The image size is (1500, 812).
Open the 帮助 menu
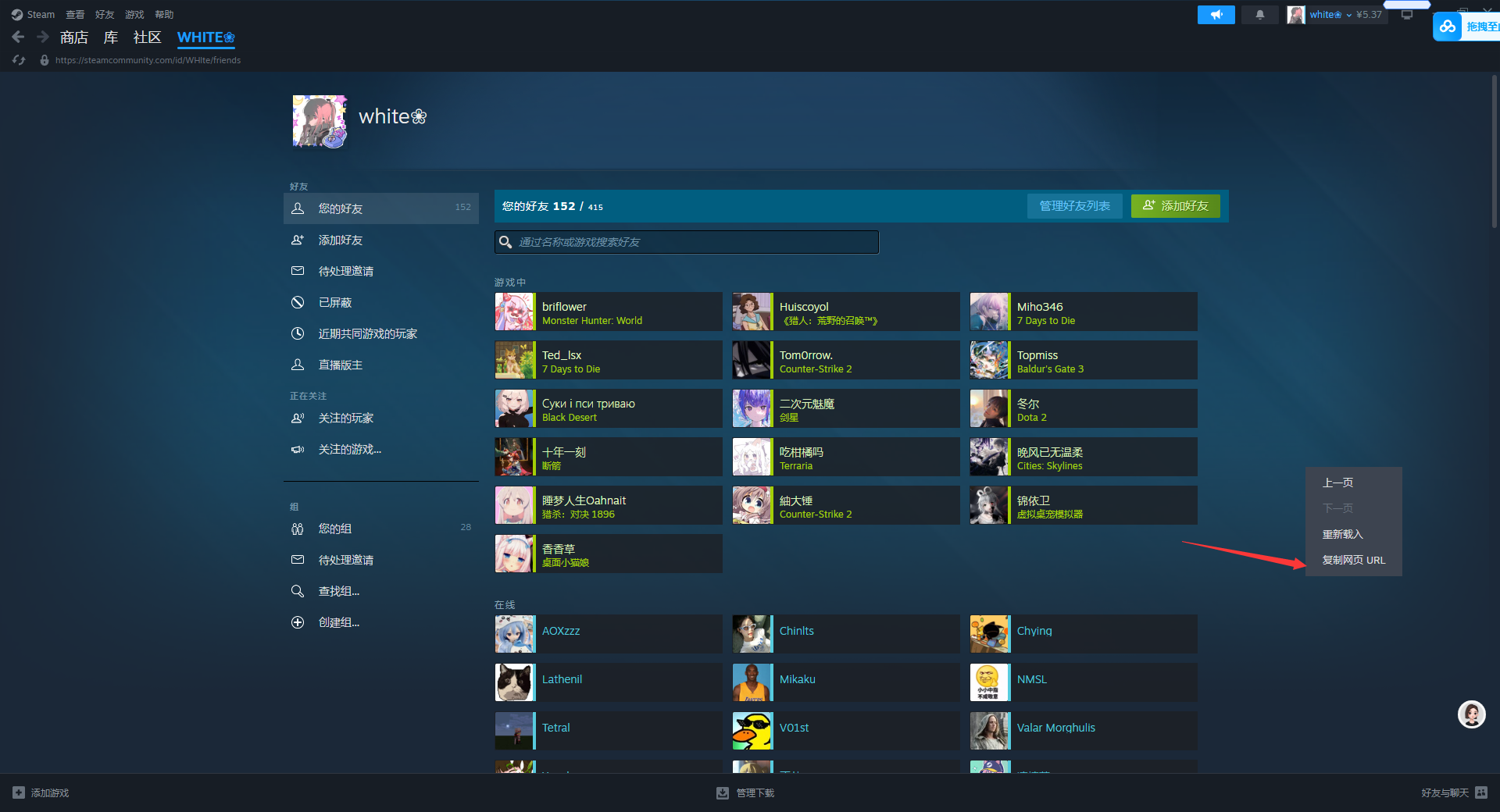[x=164, y=15]
